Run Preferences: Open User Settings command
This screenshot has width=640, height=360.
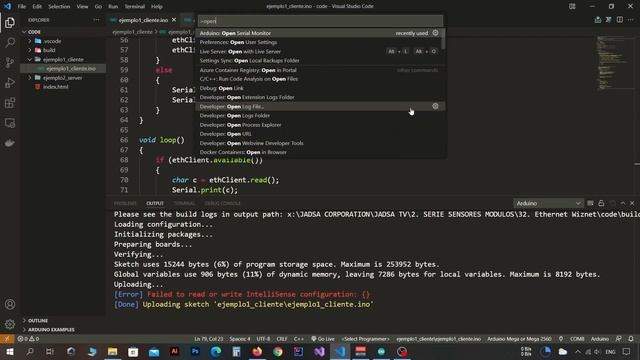coord(319,42)
